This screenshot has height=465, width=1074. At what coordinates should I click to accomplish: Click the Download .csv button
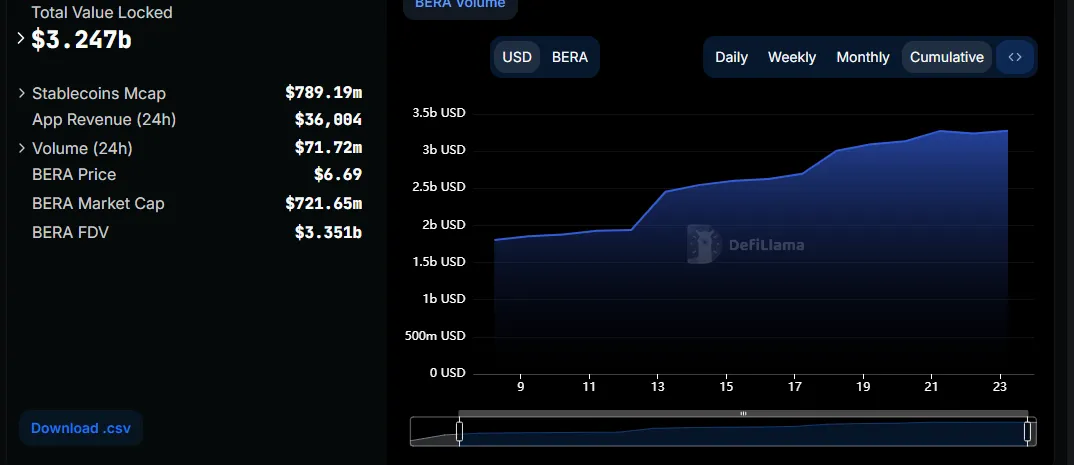click(x=80, y=428)
